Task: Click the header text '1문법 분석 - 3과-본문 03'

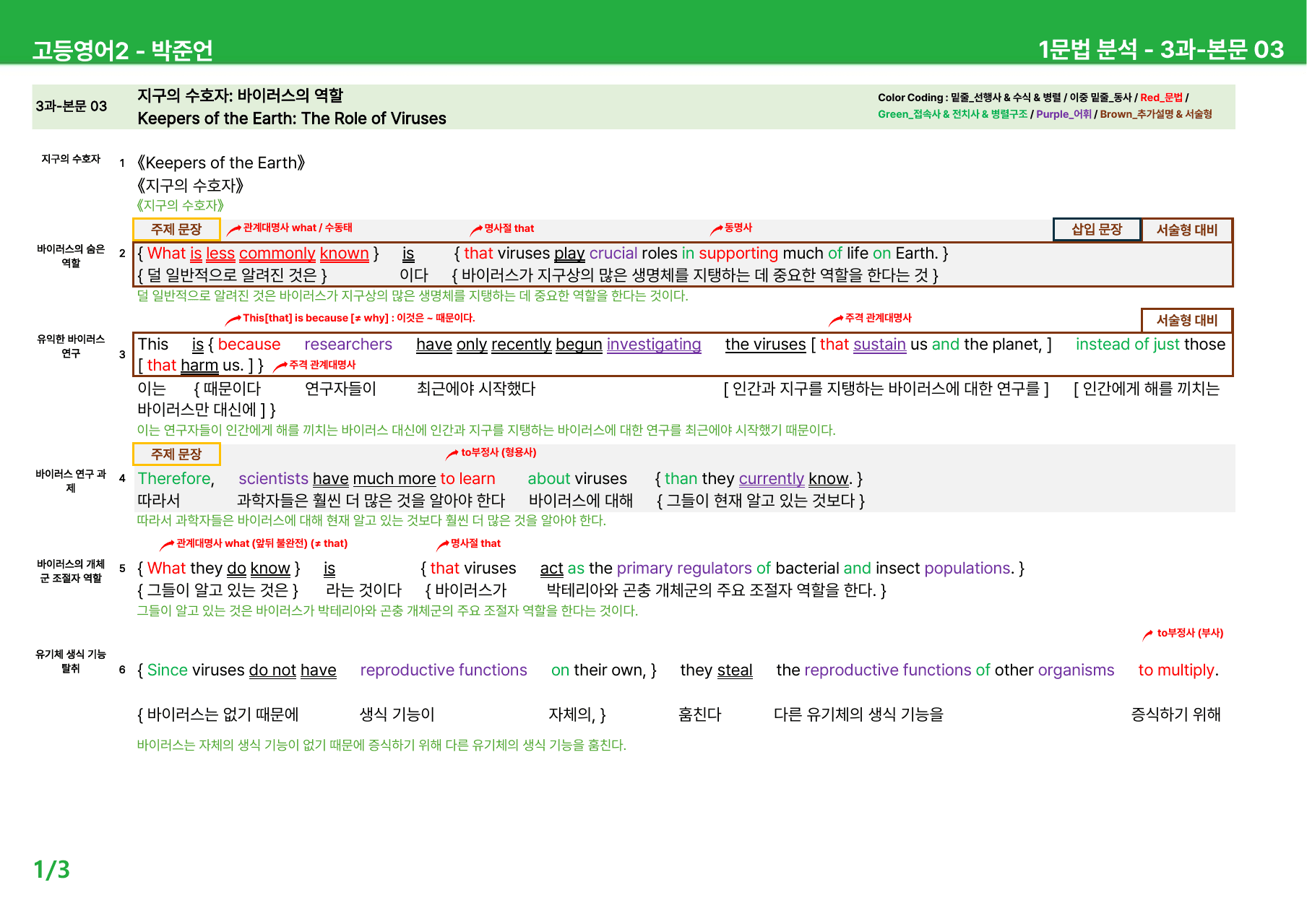Action: click(1161, 49)
